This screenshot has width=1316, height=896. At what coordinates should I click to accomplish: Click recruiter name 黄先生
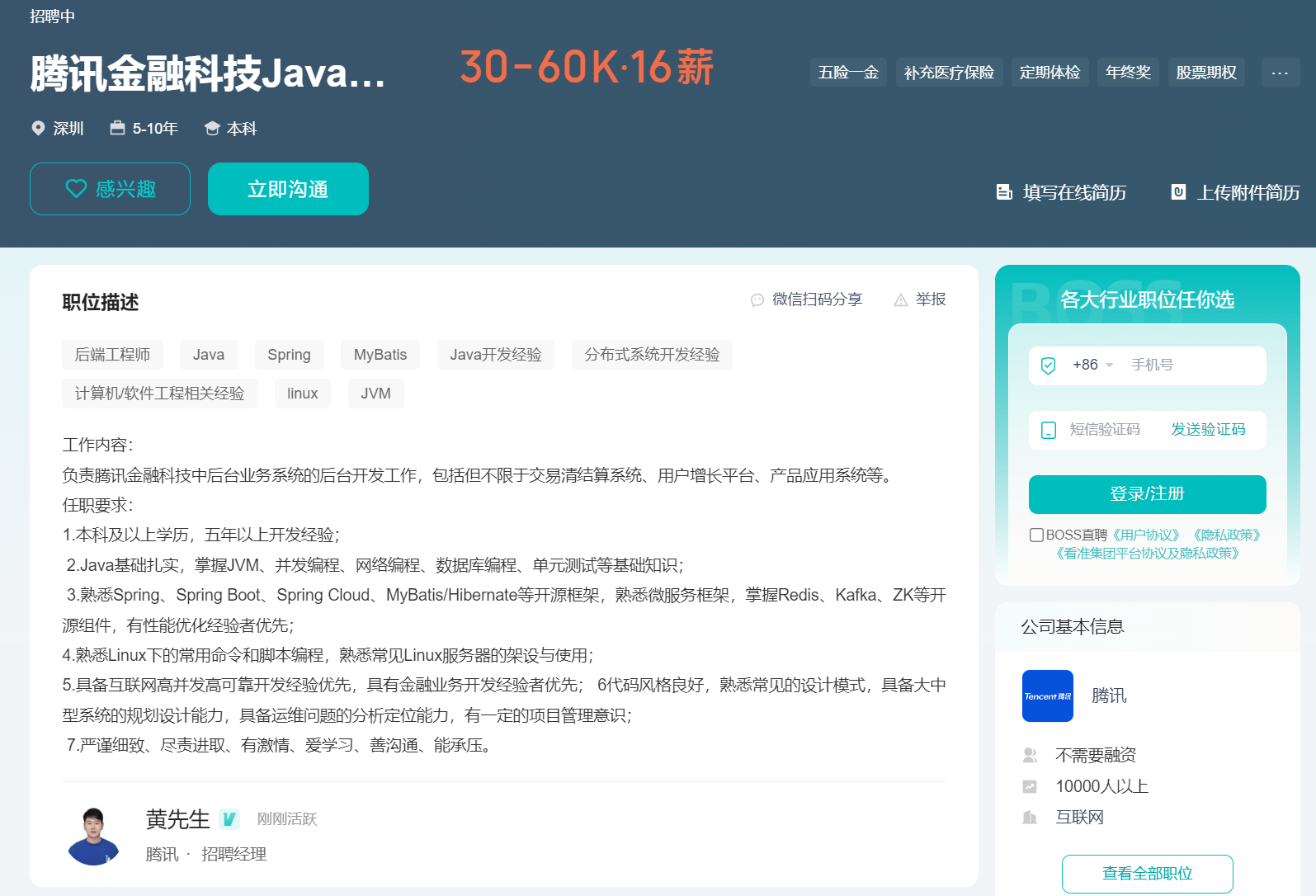(x=177, y=819)
